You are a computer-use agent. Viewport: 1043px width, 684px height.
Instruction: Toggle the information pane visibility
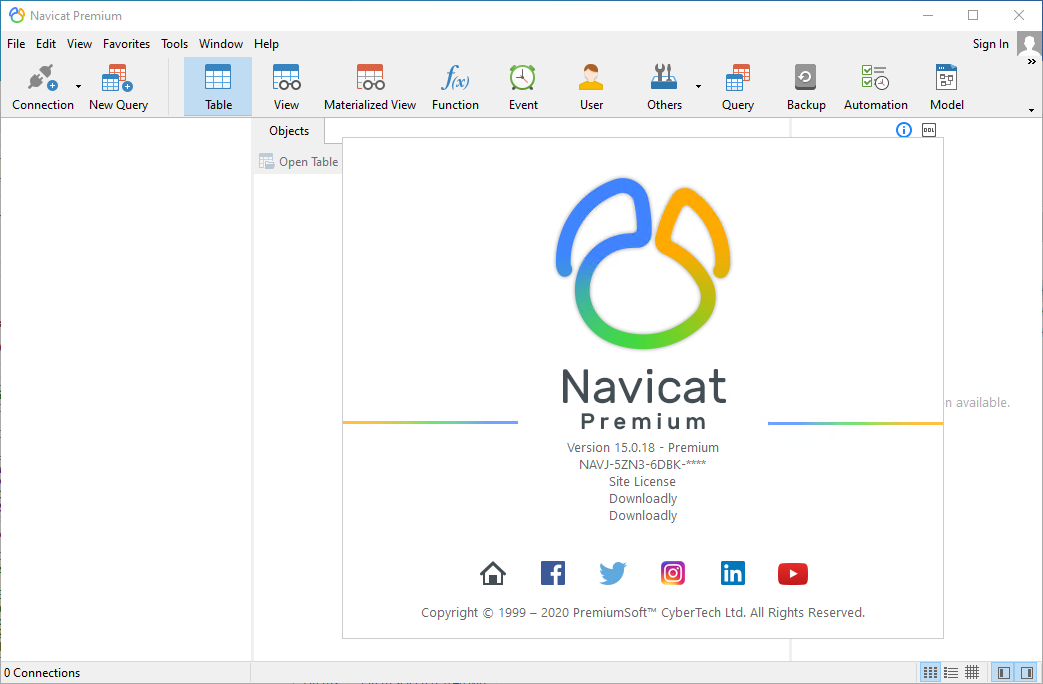coord(1027,672)
